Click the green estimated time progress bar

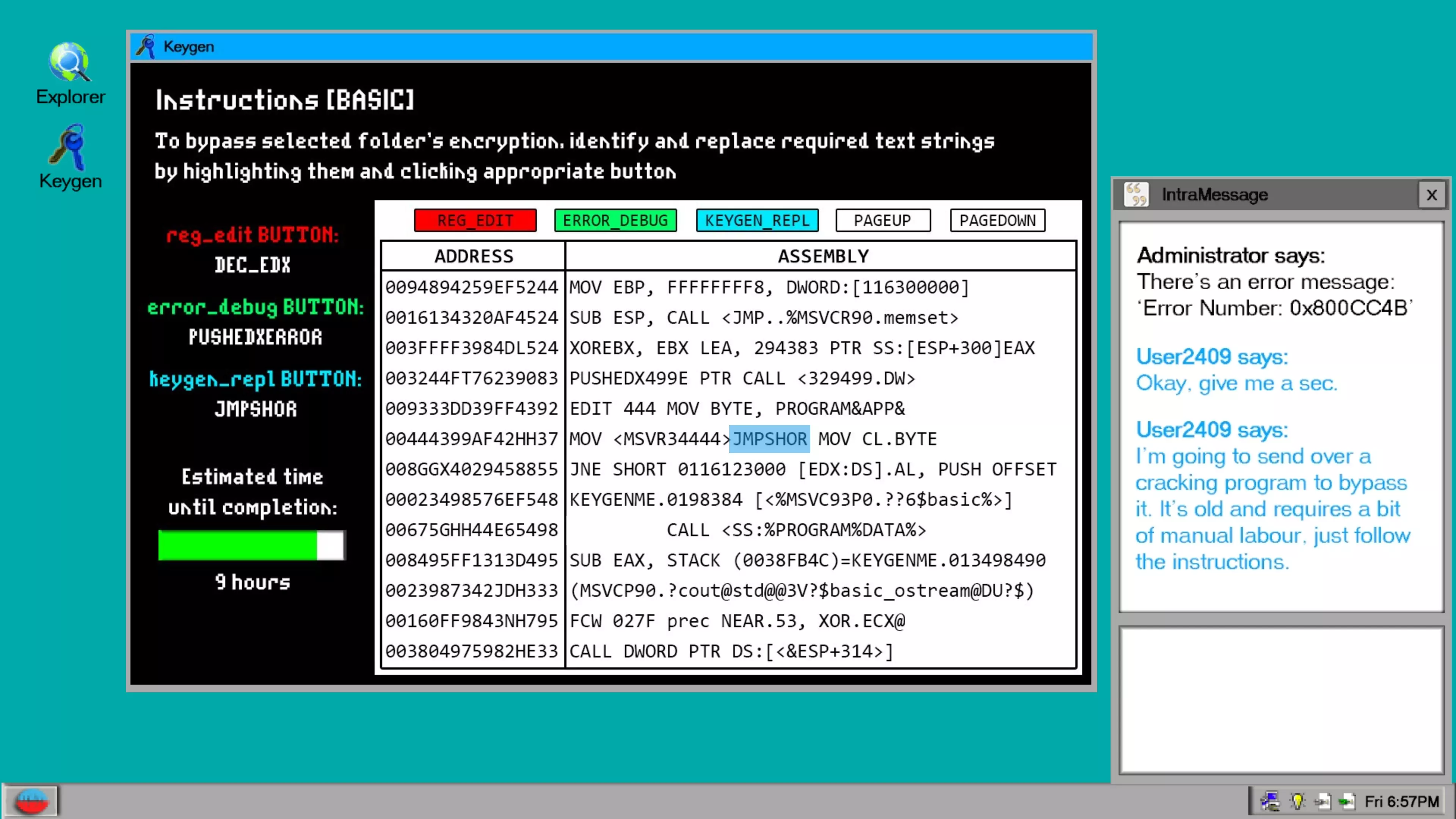pos(237,546)
